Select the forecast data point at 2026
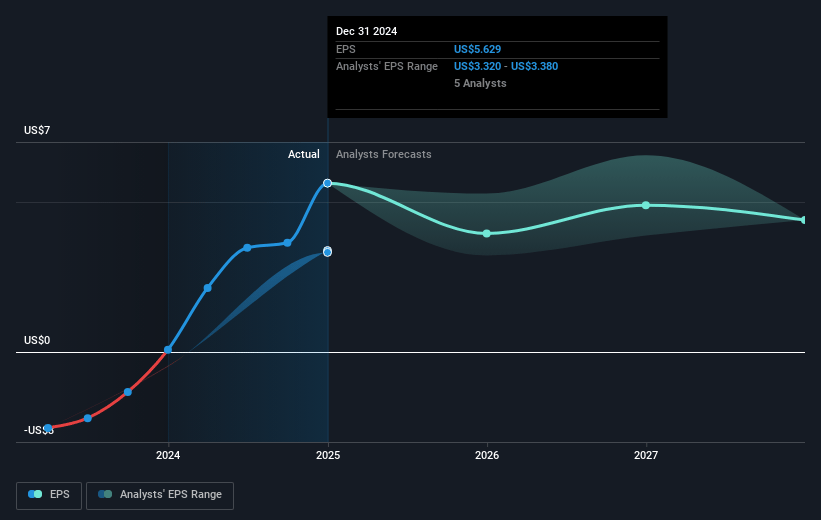Image resolution: width=821 pixels, height=520 pixels. click(x=487, y=234)
